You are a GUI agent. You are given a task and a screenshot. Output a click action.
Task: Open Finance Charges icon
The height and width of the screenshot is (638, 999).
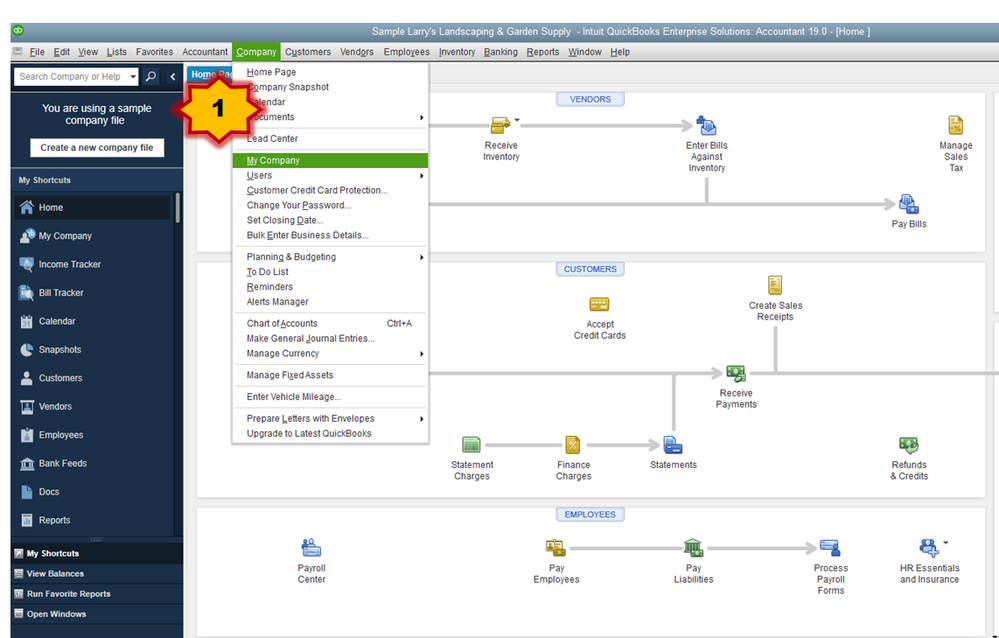pos(573,444)
